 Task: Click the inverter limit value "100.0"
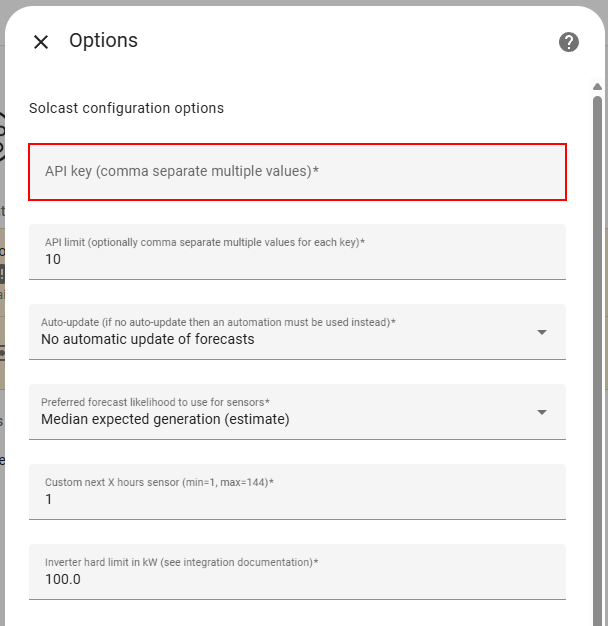(x=62, y=580)
